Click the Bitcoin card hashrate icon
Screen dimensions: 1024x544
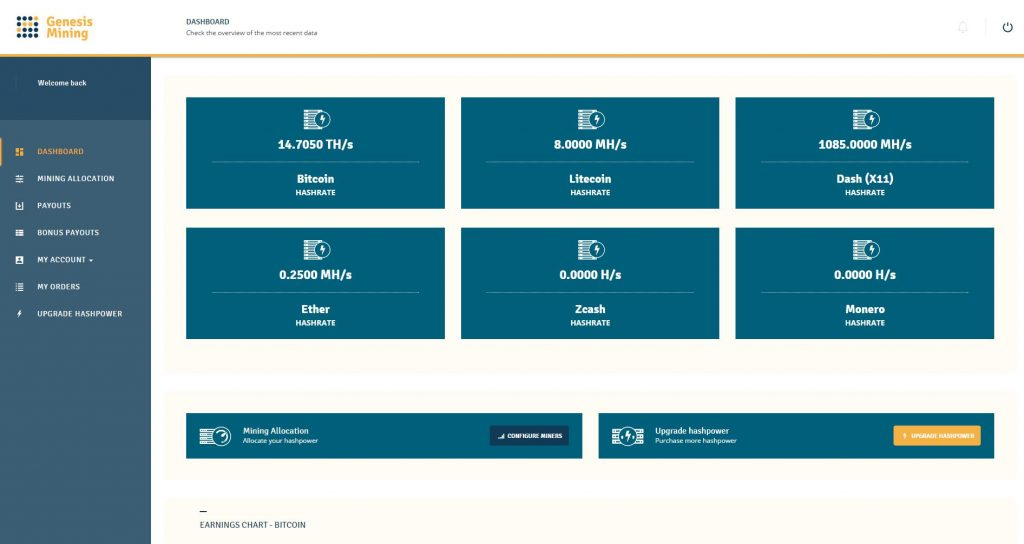(317, 120)
